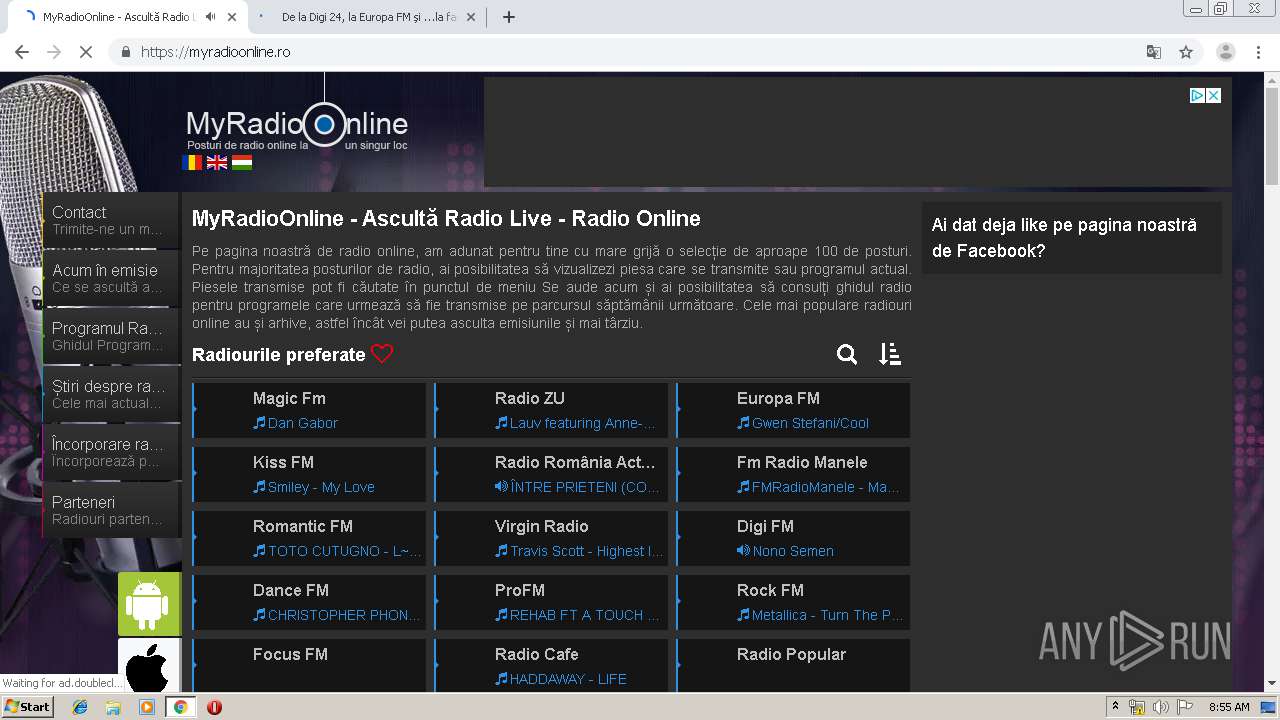Open Focus FM station
Screen dimensions: 1280x720
(x=309, y=665)
